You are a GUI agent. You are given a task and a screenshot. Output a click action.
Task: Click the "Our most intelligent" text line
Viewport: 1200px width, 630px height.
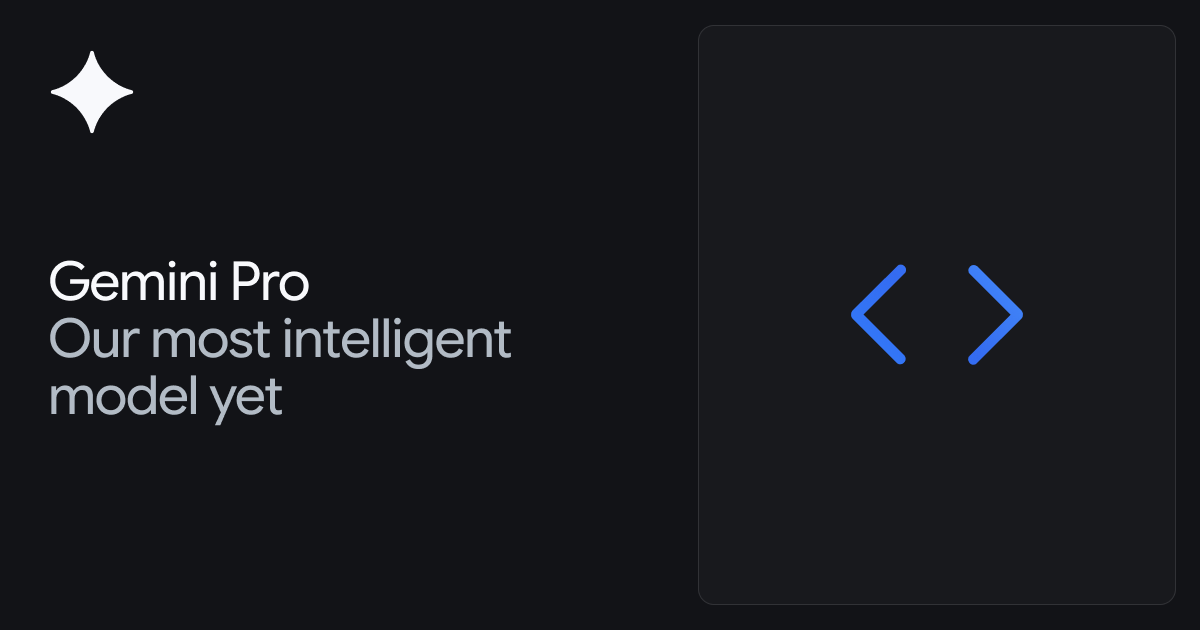tap(280, 340)
